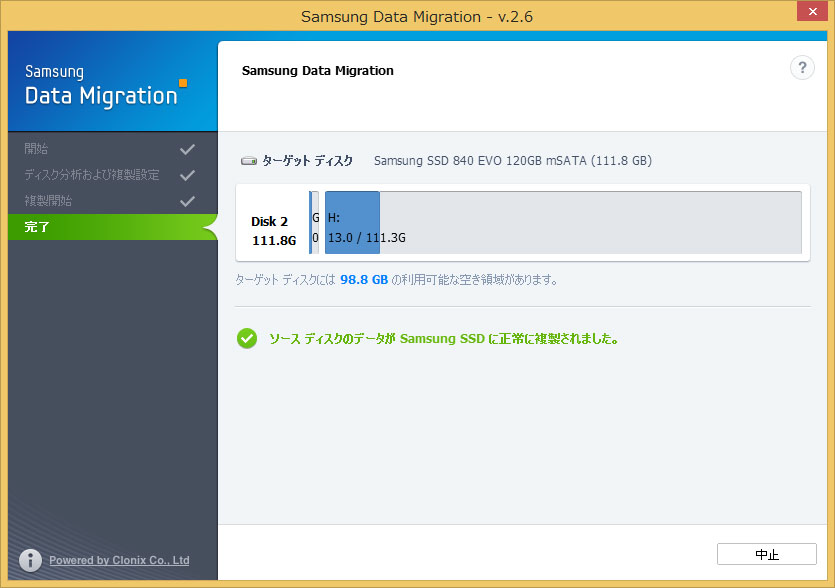This screenshot has width=835, height=588.
Task: Click the 13.0 / 111.3G capacity text
Action: pos(366,238)
